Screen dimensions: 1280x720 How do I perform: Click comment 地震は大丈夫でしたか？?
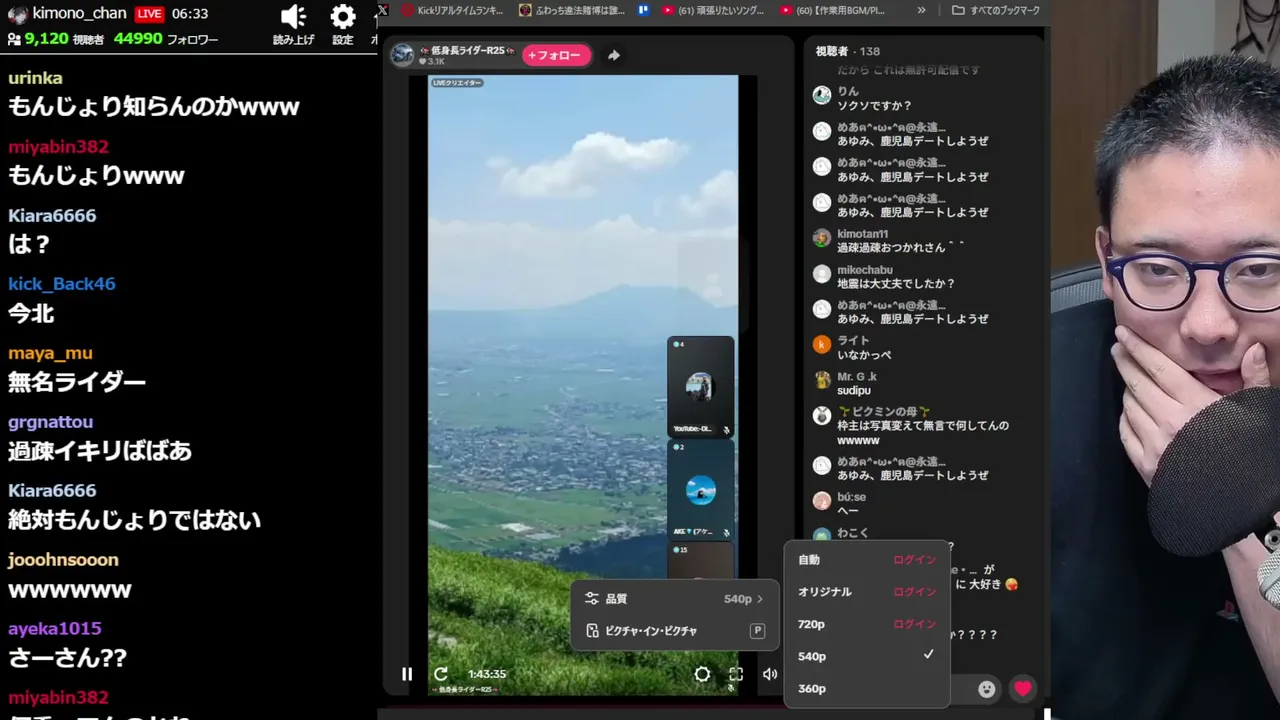click(896, 284)
